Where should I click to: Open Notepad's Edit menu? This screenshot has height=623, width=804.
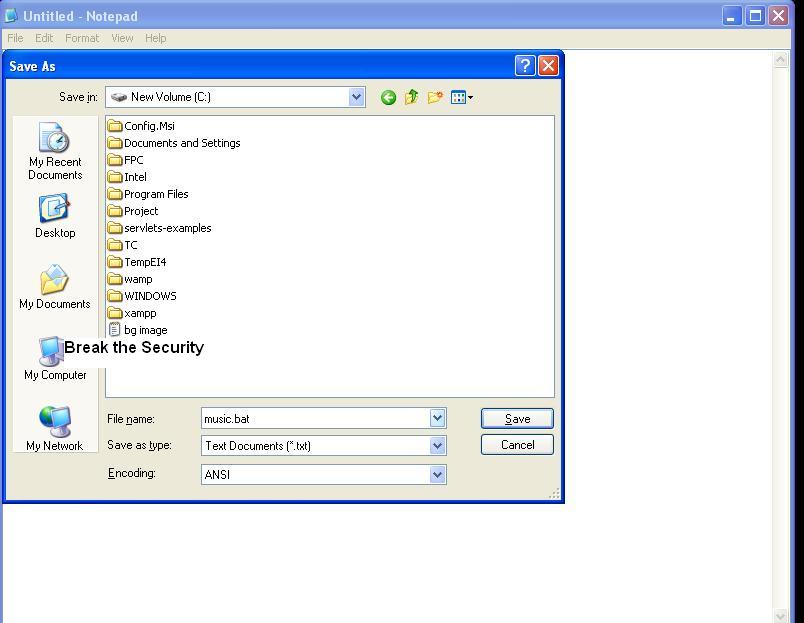[44, 38]
